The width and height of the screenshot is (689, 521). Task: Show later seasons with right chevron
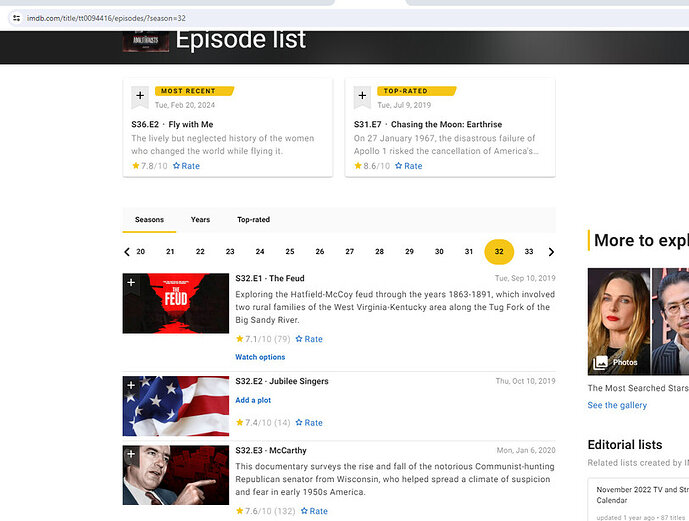551,252
